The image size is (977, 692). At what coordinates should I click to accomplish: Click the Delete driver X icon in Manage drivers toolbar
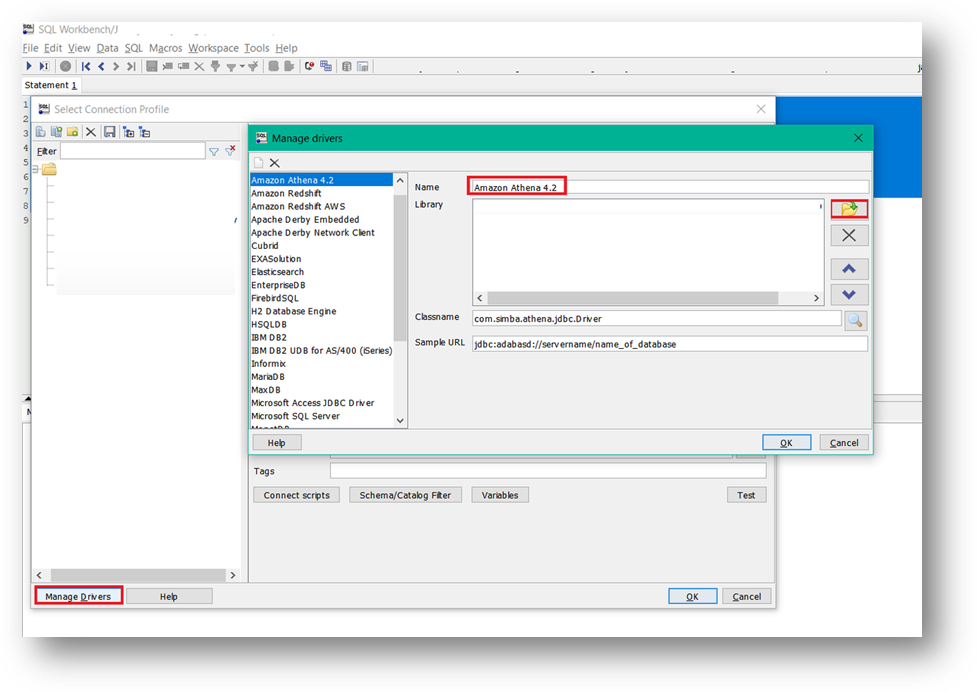point(274,163)
